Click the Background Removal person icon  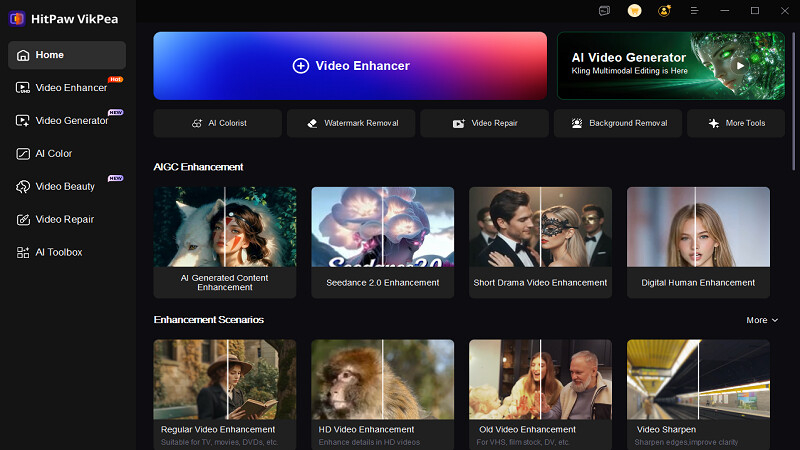pyautogui.click(x=577, y=123)
